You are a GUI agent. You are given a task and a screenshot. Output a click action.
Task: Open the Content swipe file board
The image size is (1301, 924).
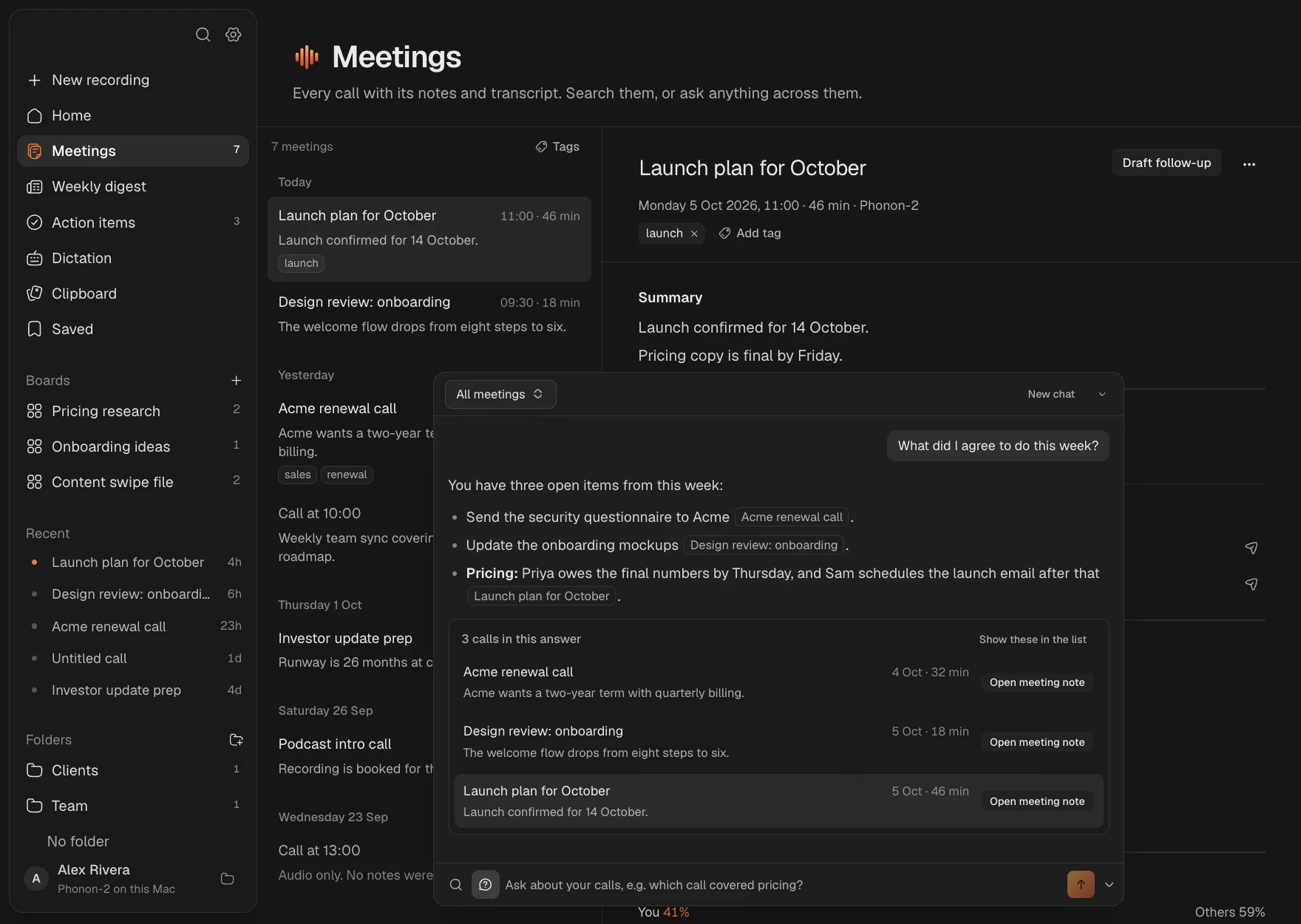[133, 482]
